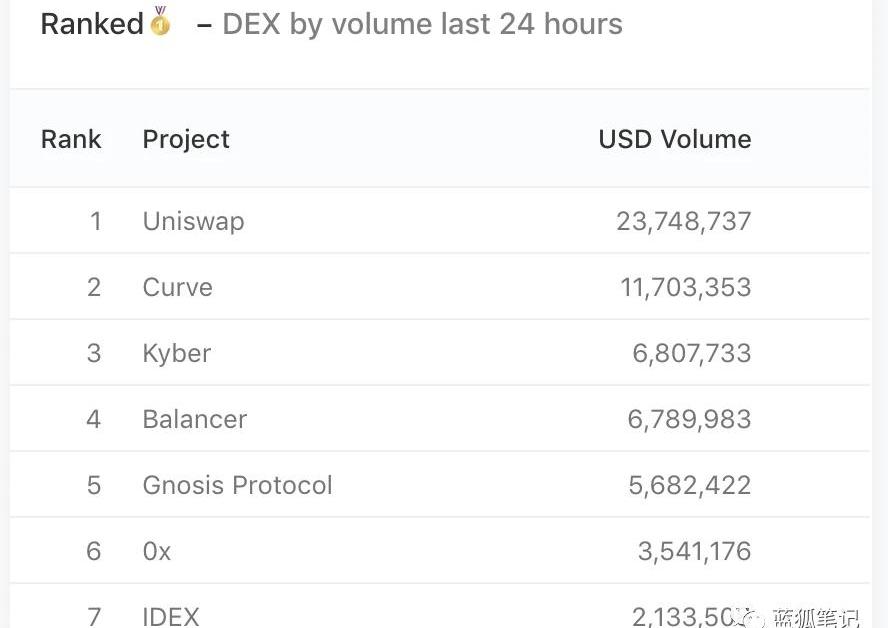Viewport: 888px width, 628px height.
Task: Click Balancer's volume 6,789,983
Action: coord(689,419)
